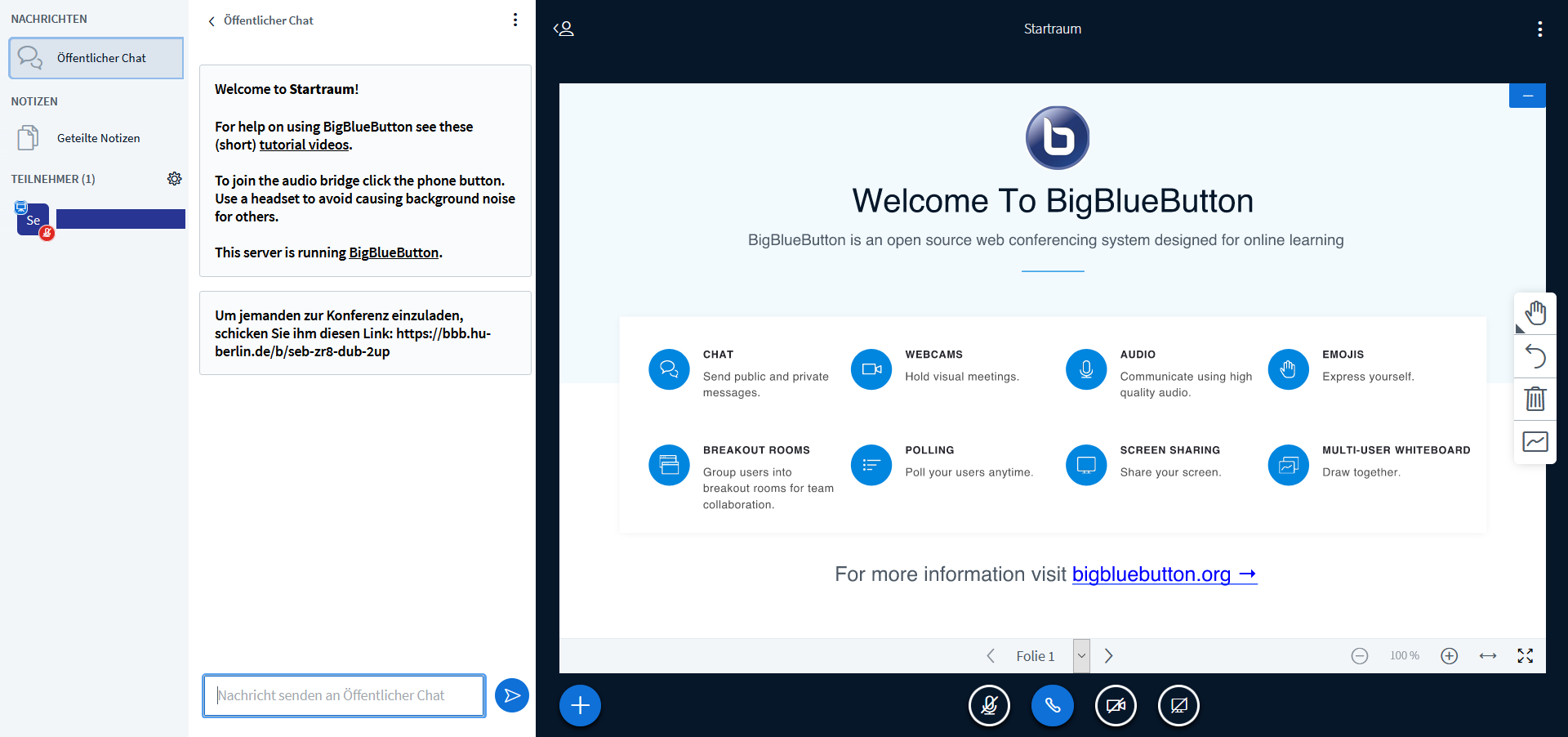Start screen sharing button
The height and width of the screenshot is (737, 1568).
coord(1178,705)
